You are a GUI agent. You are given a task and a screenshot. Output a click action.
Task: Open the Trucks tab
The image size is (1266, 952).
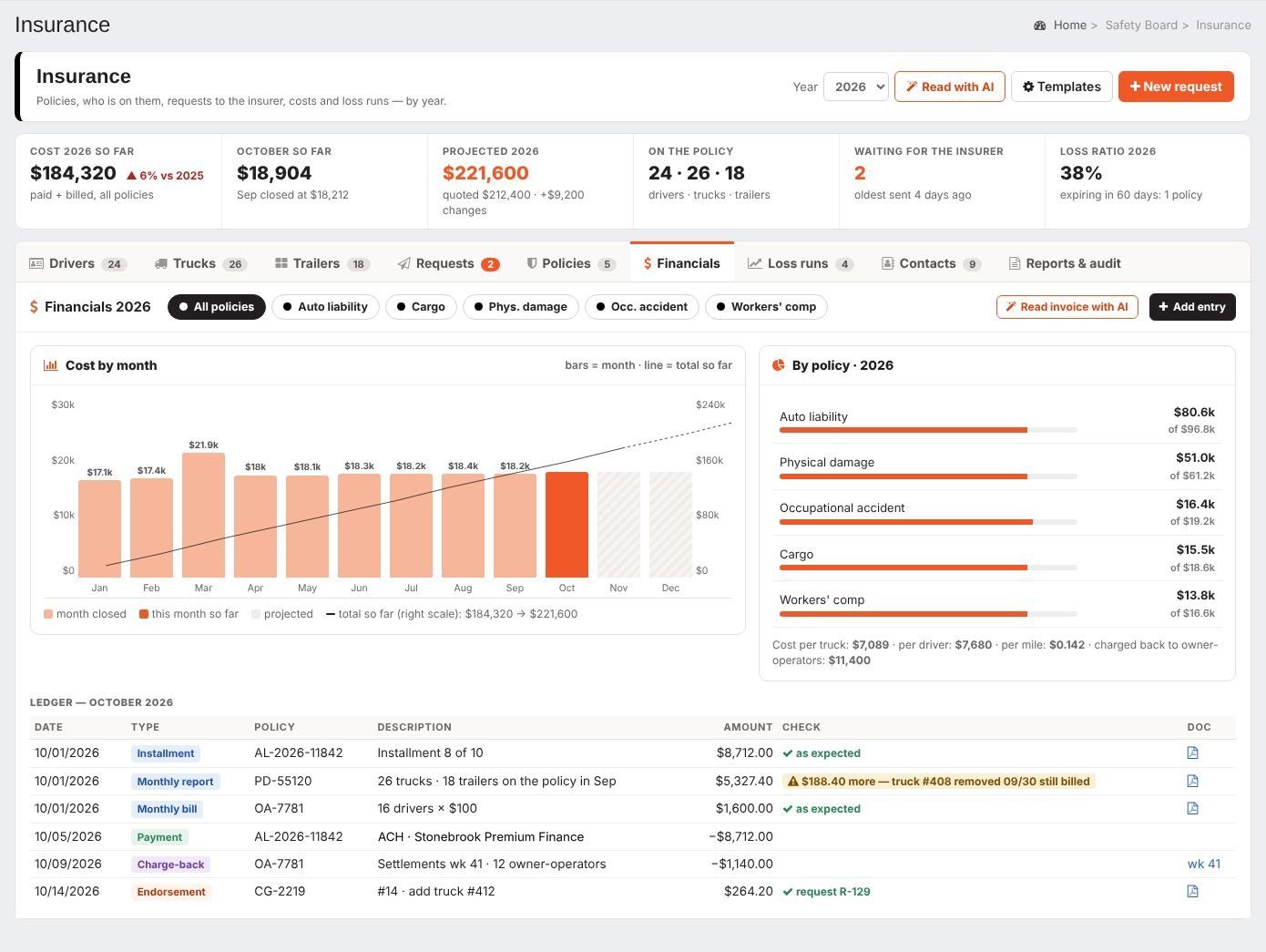tap(200, 263)
